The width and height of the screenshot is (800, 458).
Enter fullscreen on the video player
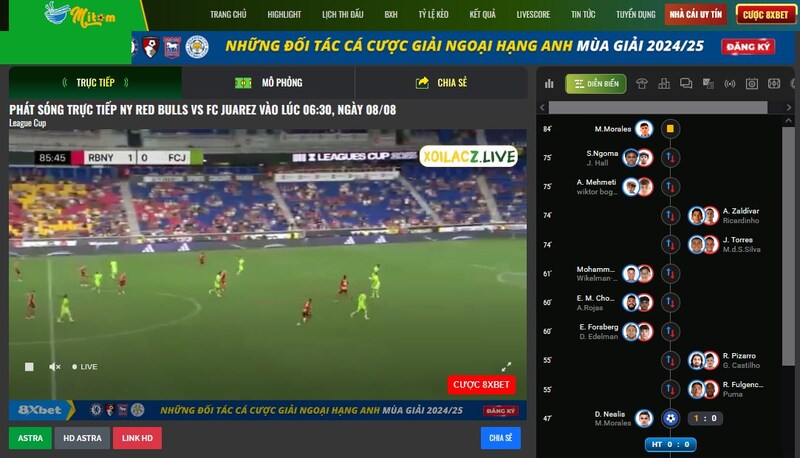point(506,367)
